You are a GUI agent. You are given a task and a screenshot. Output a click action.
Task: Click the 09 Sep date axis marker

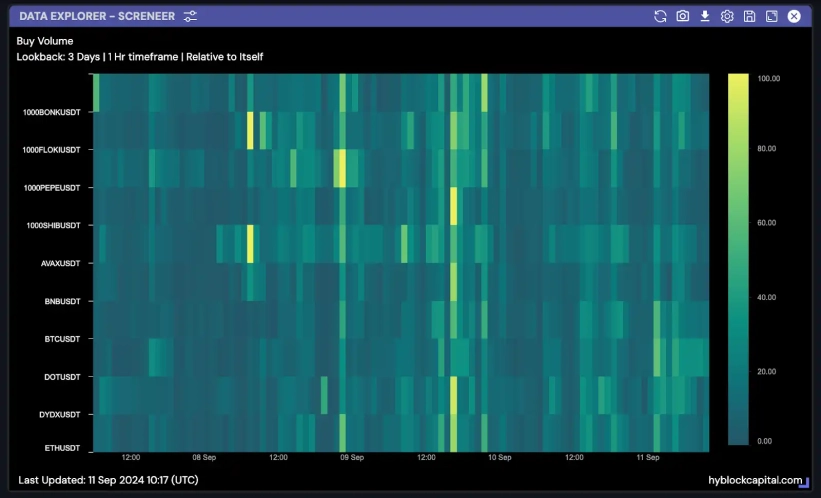tap(351, 458)
